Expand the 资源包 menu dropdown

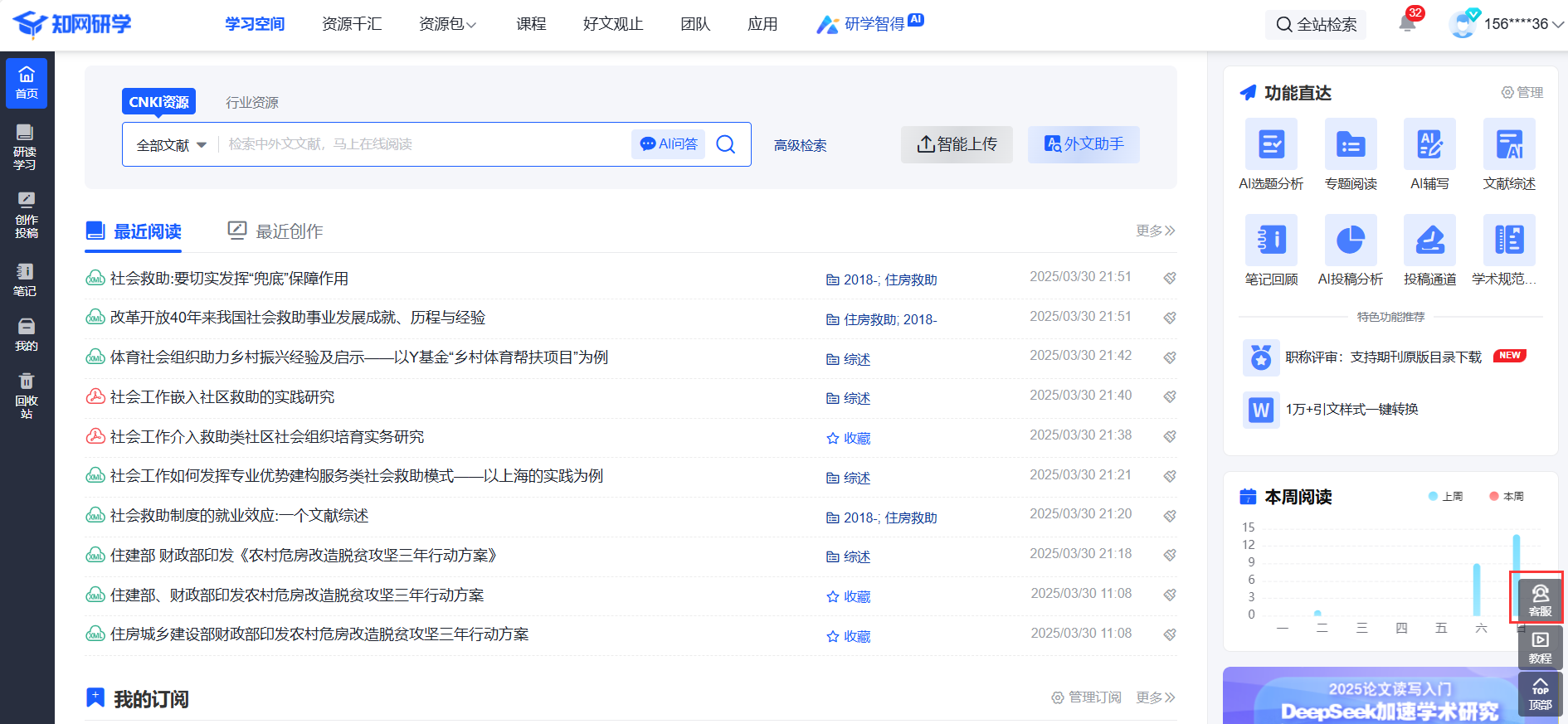[447, 24]
